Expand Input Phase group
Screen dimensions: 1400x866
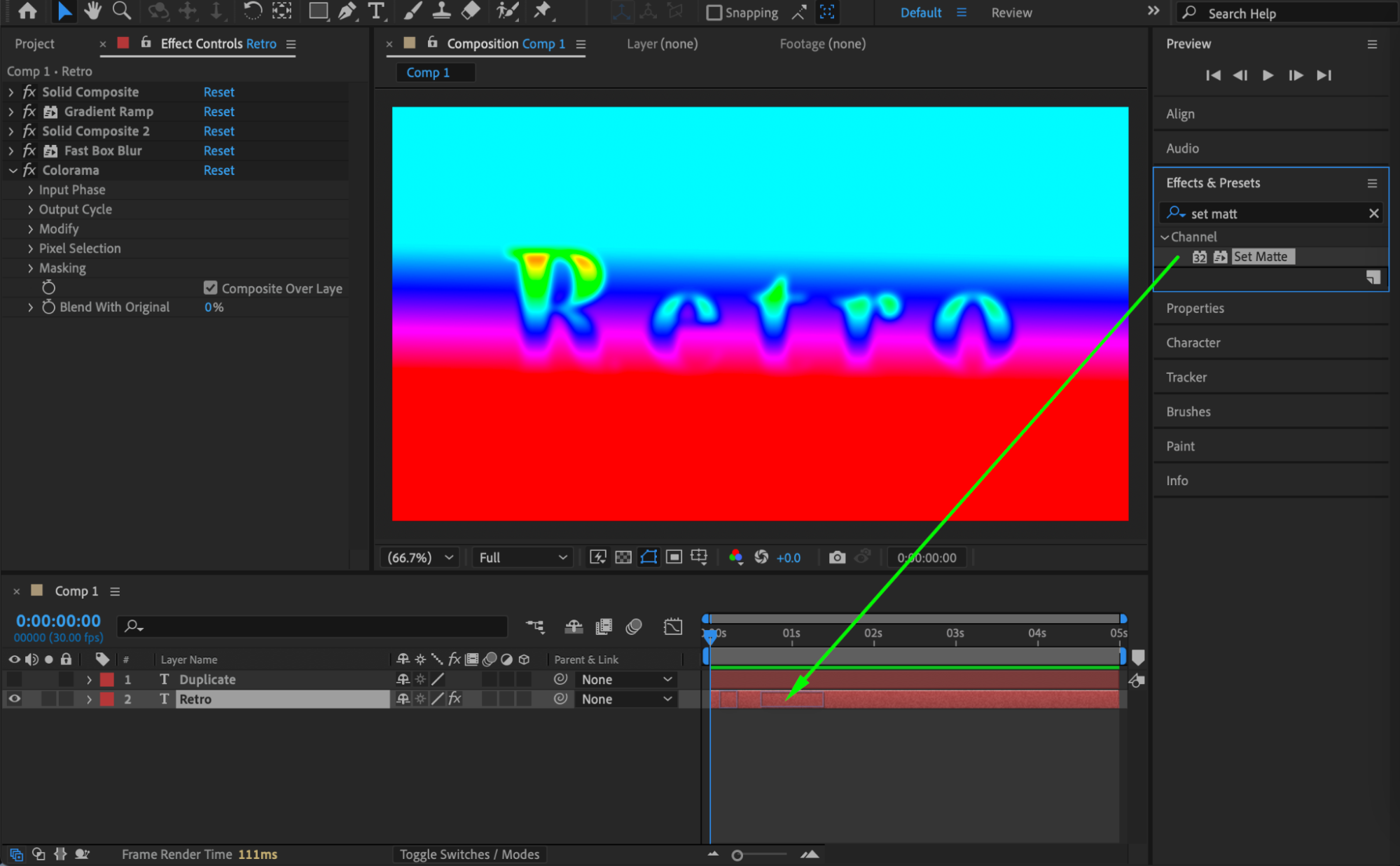coord(30,190)
